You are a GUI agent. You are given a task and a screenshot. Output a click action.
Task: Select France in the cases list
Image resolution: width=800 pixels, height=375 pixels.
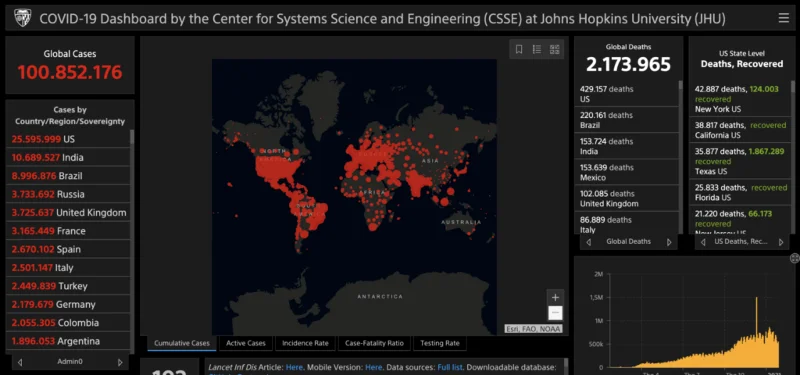(x=68, y=231)
